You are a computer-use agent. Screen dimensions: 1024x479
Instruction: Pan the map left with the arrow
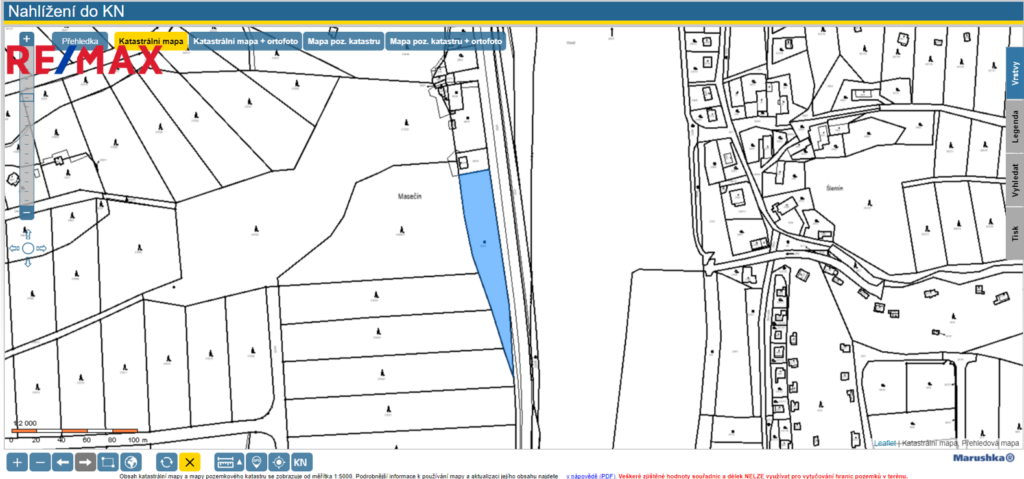14,248
